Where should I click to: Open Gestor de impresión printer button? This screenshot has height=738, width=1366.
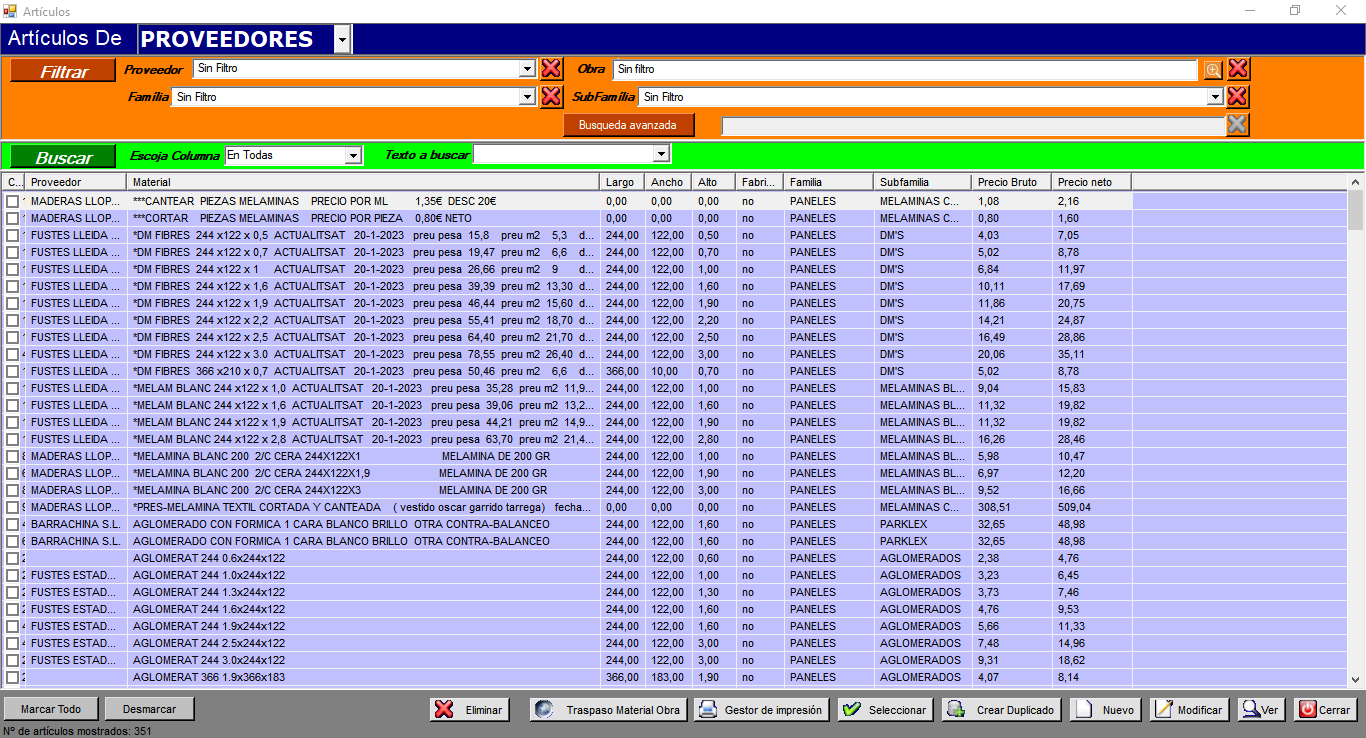(x=763, y=710)
